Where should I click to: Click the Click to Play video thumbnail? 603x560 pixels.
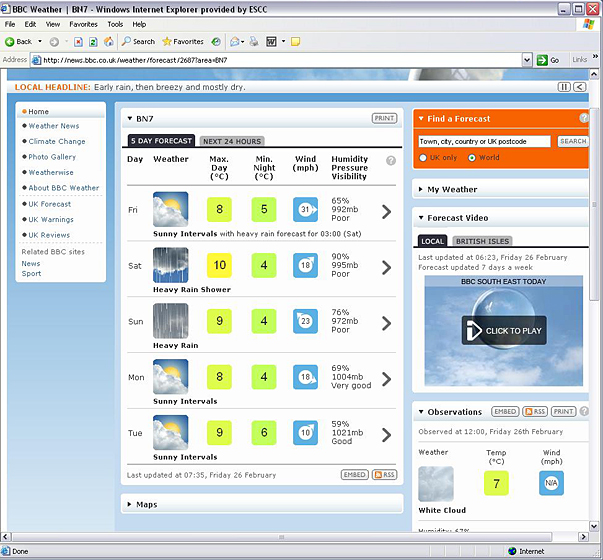point(504,330)
